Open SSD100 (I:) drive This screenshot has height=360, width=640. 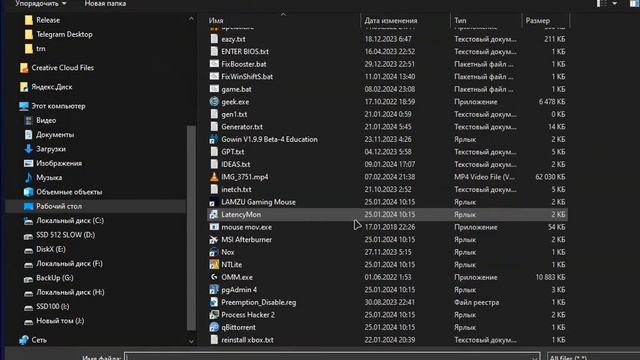tap(47, 307)
